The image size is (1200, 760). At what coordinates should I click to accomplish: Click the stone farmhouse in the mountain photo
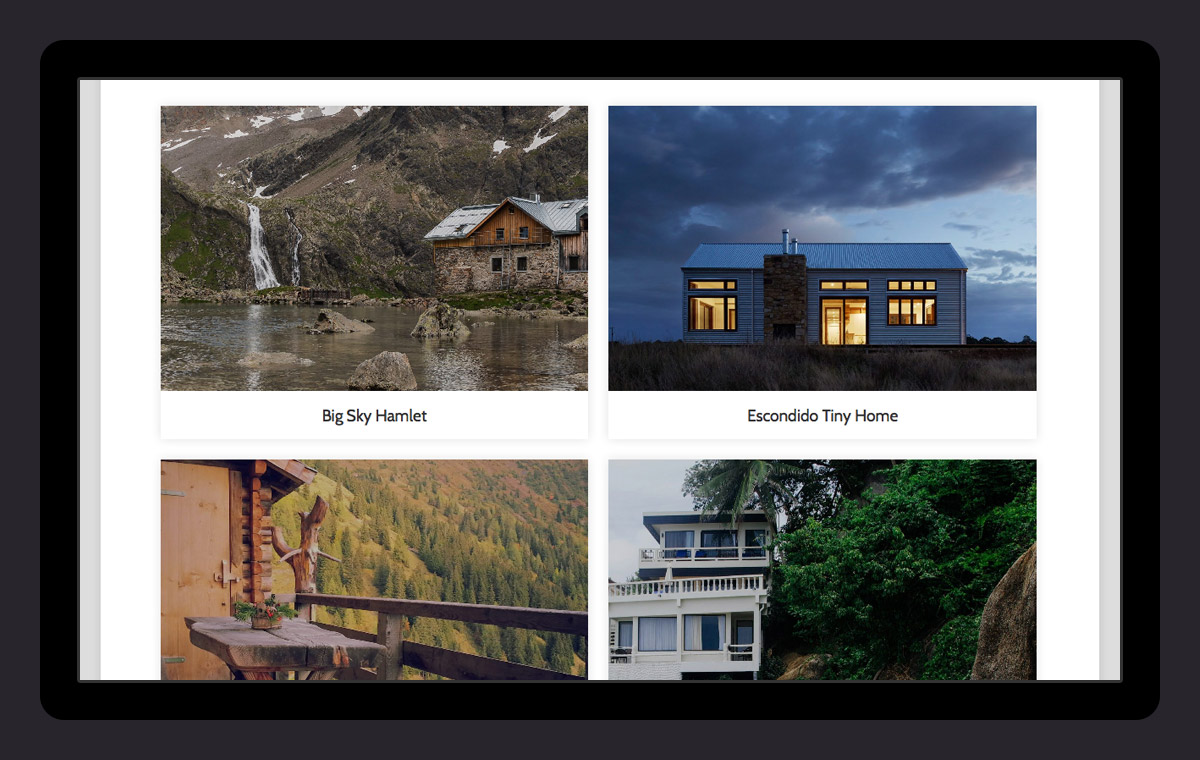pyautogui.click(x=508, y=246)
